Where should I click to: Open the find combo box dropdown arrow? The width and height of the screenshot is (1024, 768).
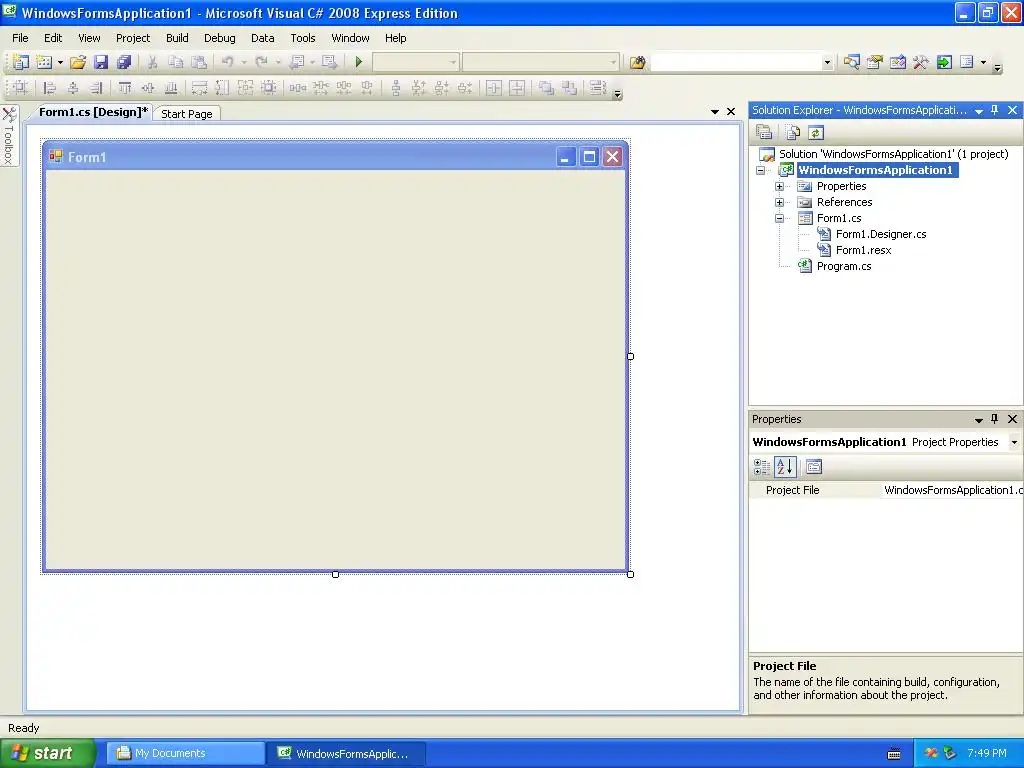tap(827, 62)
